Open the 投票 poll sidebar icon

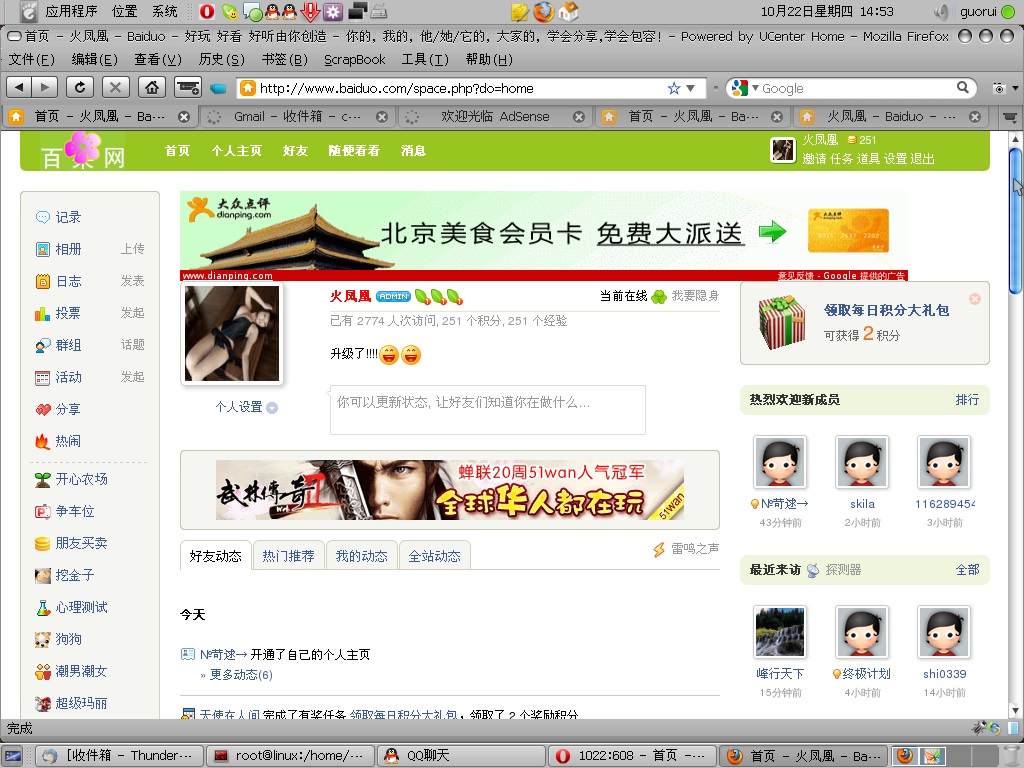[42, 313]
